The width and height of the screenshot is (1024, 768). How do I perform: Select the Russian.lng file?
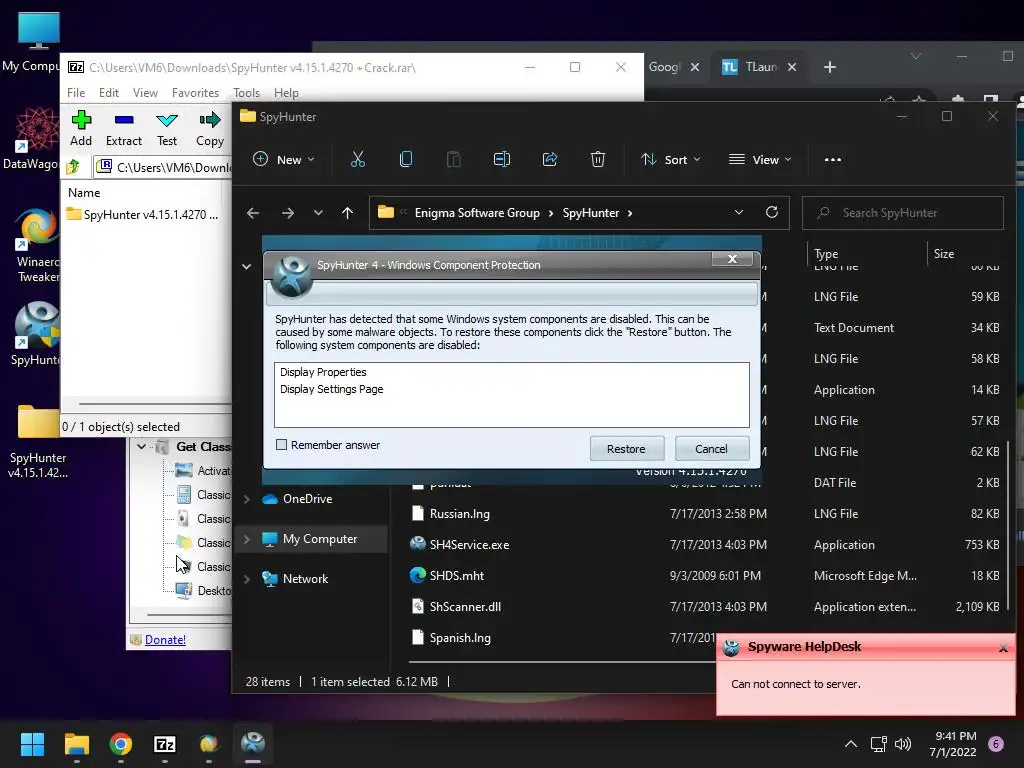[x=459, y=514]
